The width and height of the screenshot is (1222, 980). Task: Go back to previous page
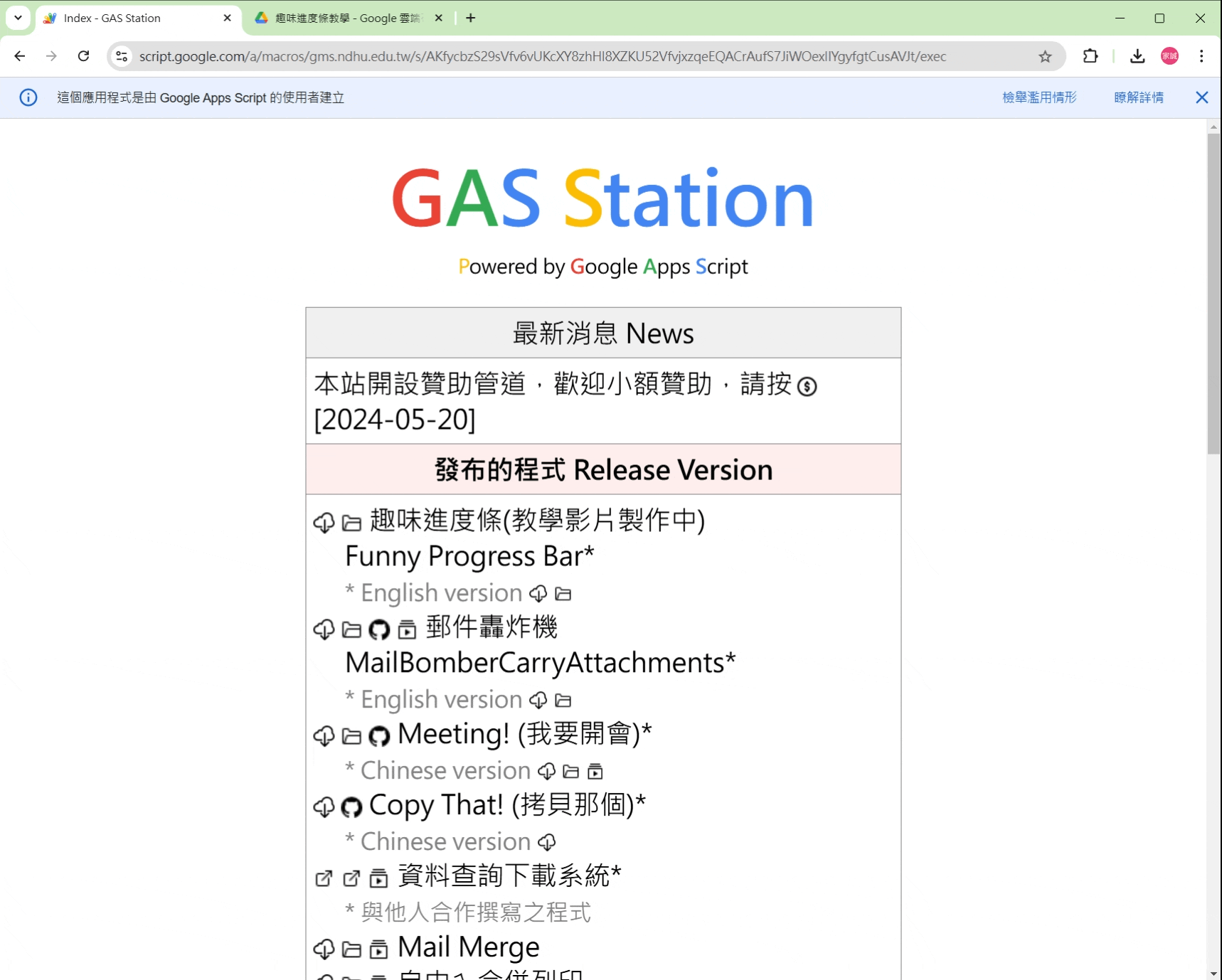pyautogui.click(x=20, y=56)
